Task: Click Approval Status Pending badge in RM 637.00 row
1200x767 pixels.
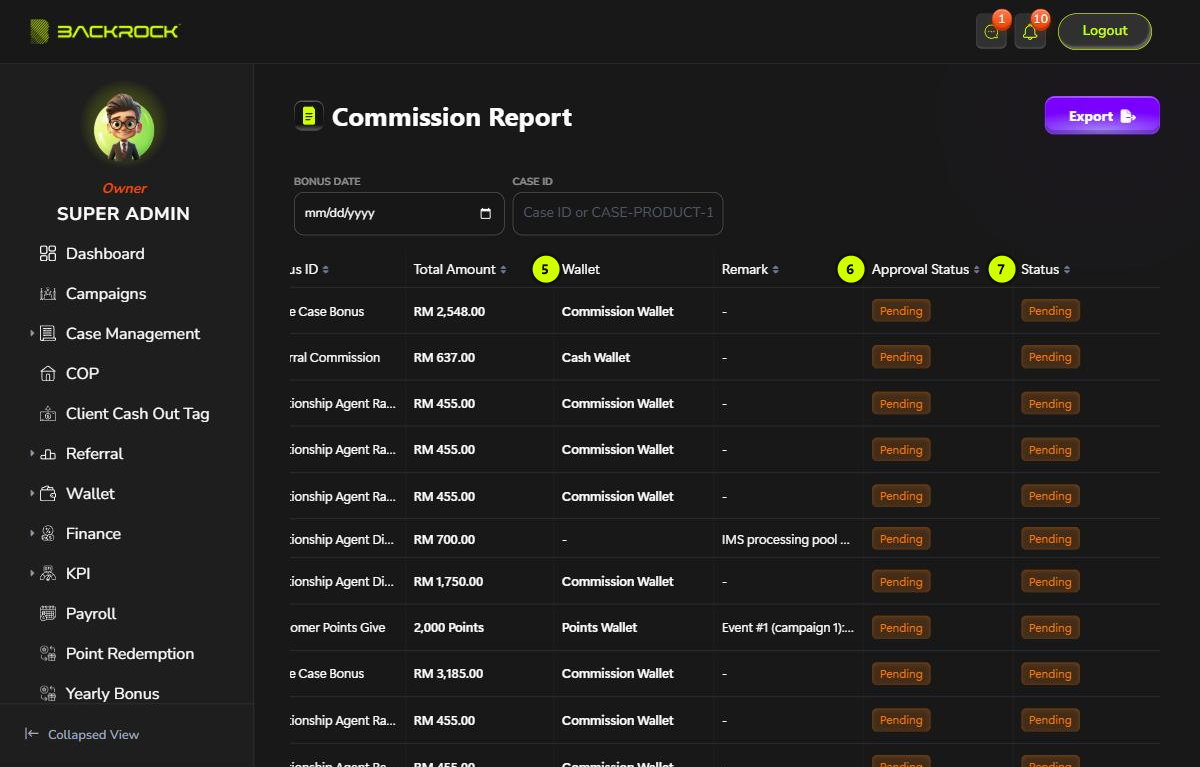Action: [901, 357]
